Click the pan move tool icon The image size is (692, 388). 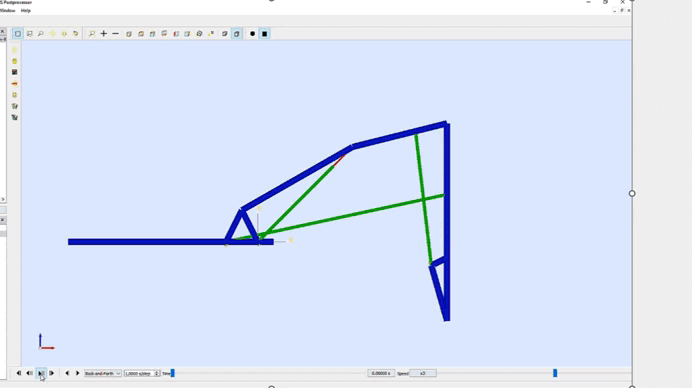[x=53, y=34]
